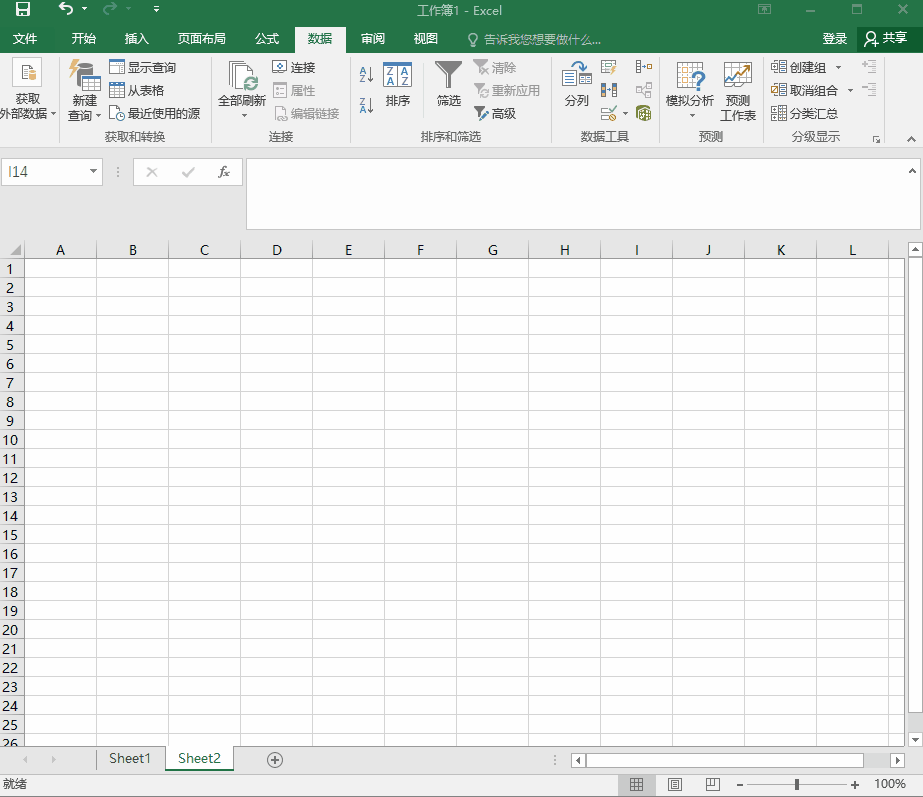Undo the last action
The height and width of the screenshot is (797, 923).
point(65,9)
